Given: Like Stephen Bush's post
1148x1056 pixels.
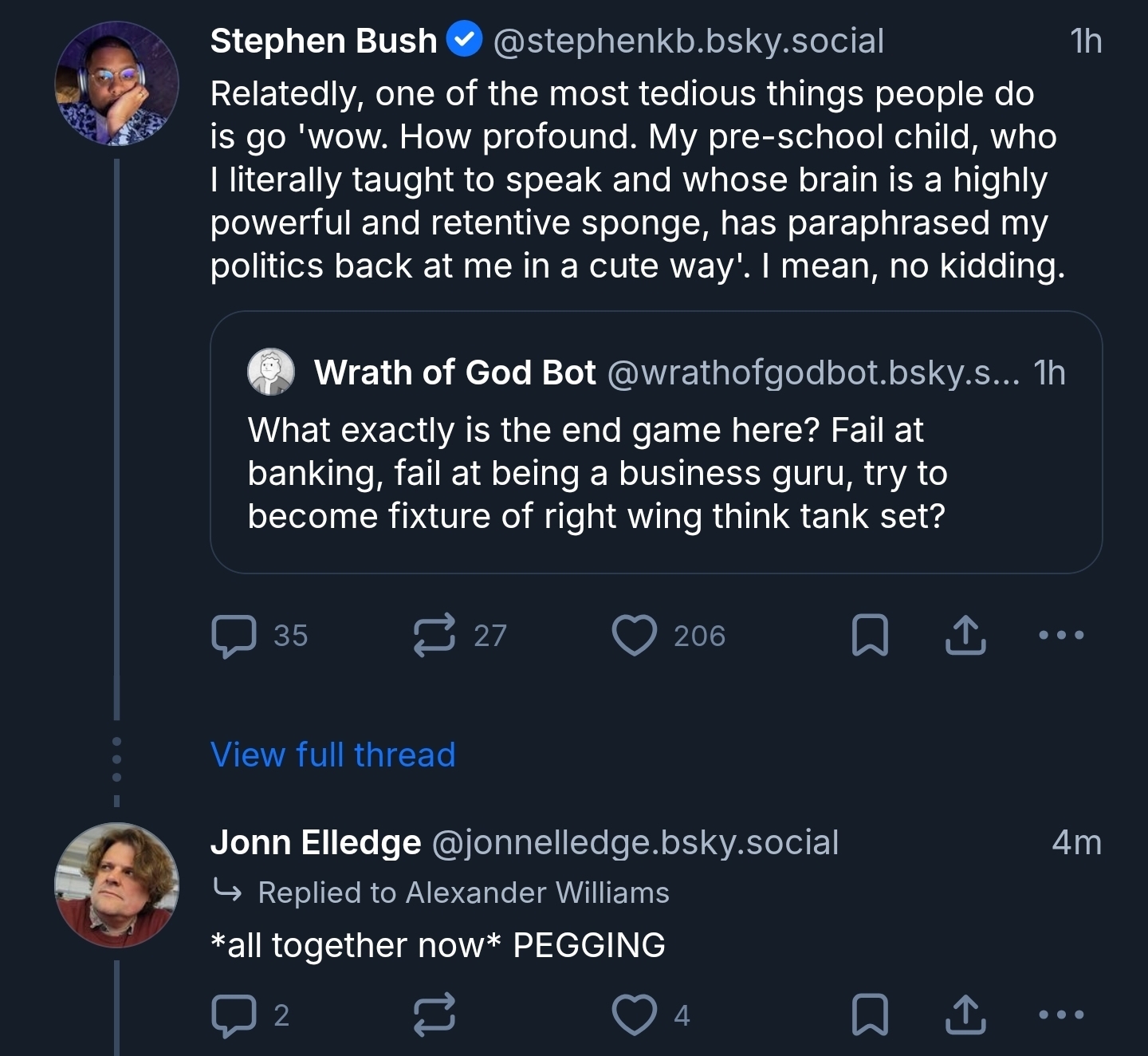Looking at the screenshot, I should pyautogui.click(x=634, y=636).
